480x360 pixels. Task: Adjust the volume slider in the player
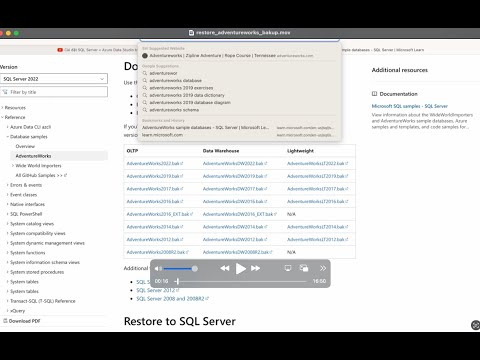[180, 268]
